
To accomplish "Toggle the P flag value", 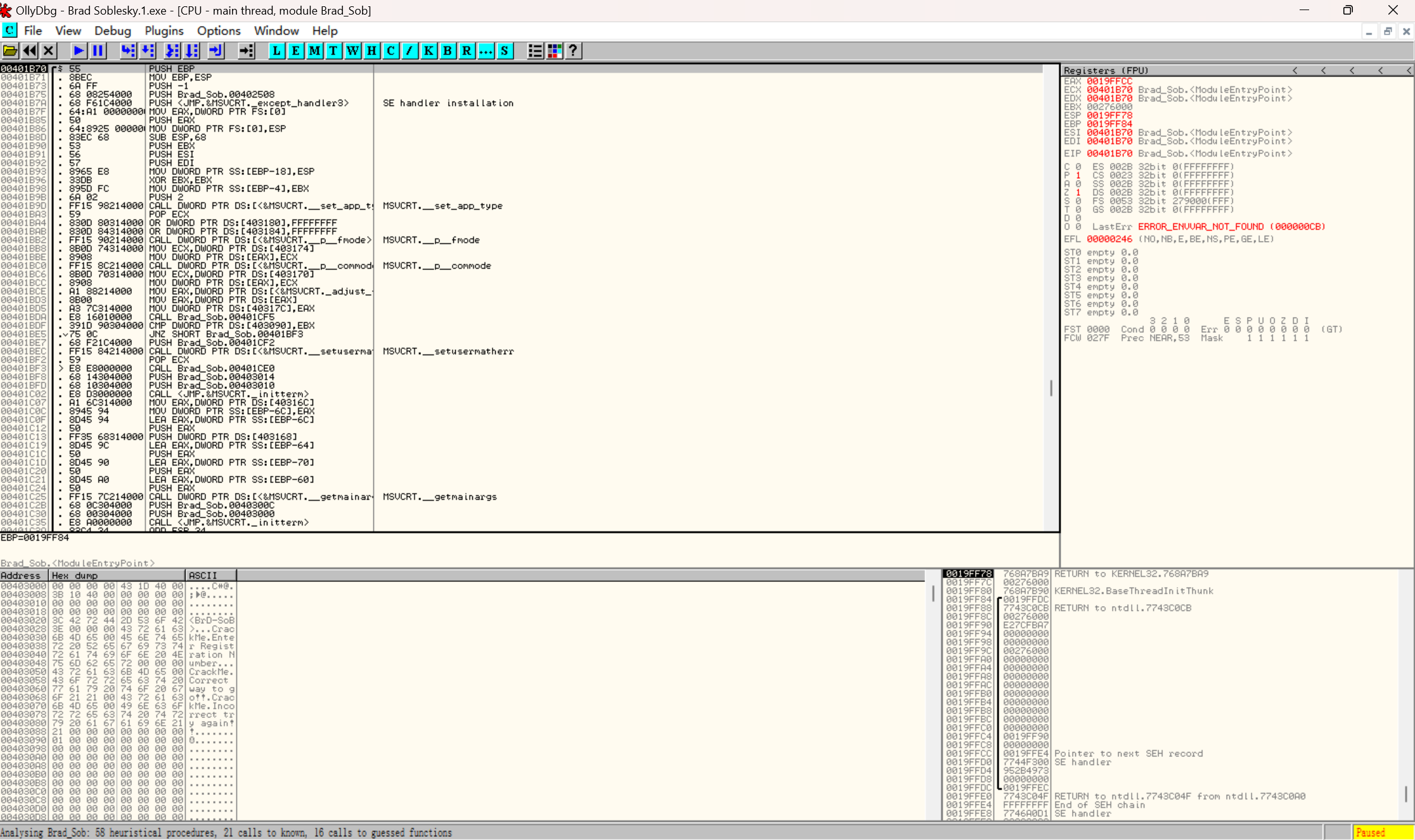I will (1078, 176).
